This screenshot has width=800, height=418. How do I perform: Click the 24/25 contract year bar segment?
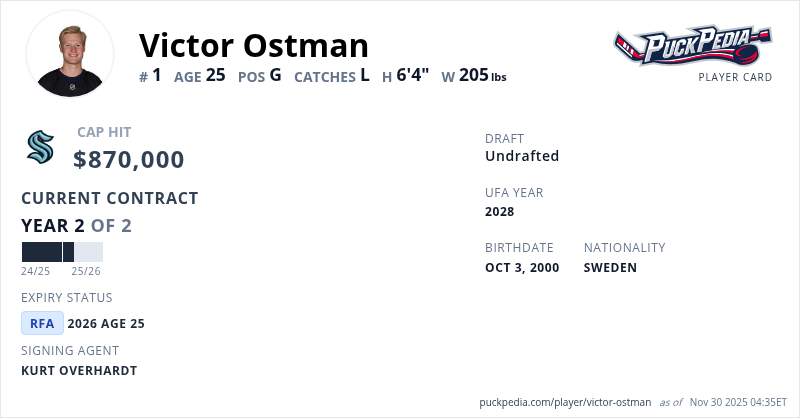(42, 252)
